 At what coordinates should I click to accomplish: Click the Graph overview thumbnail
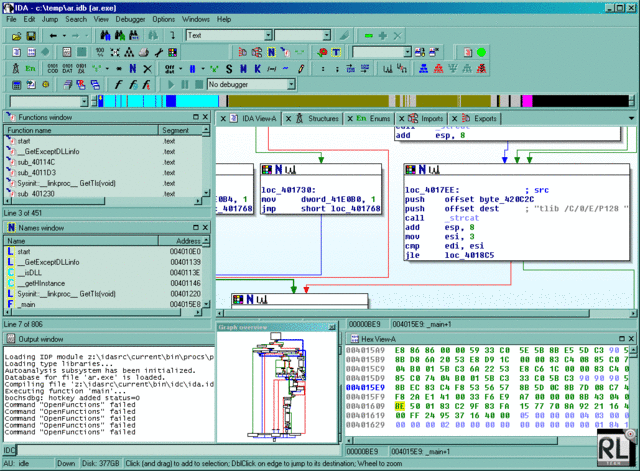[277, 387]
